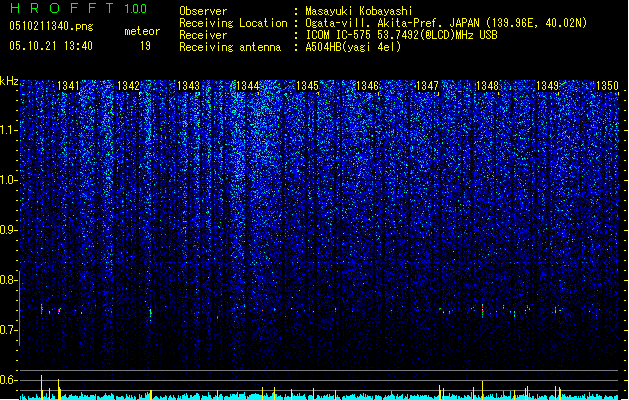The image size is (629, 400).
Task: Click the 1341 time marker
Action: (x=68, y=86)
